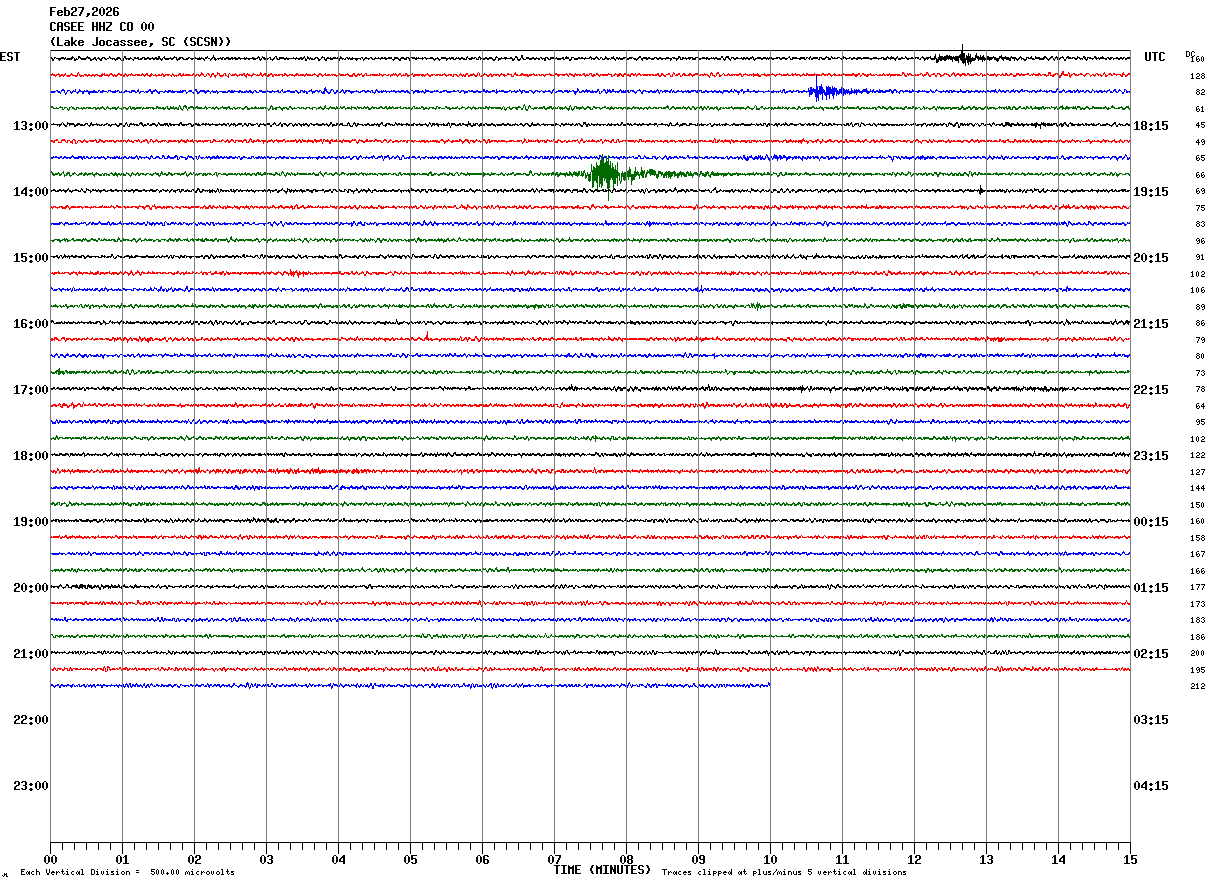Viewport: 1210px width, 886px height.
Task: Click the DC offset value "66"
Action: [x=1200, y=175]
